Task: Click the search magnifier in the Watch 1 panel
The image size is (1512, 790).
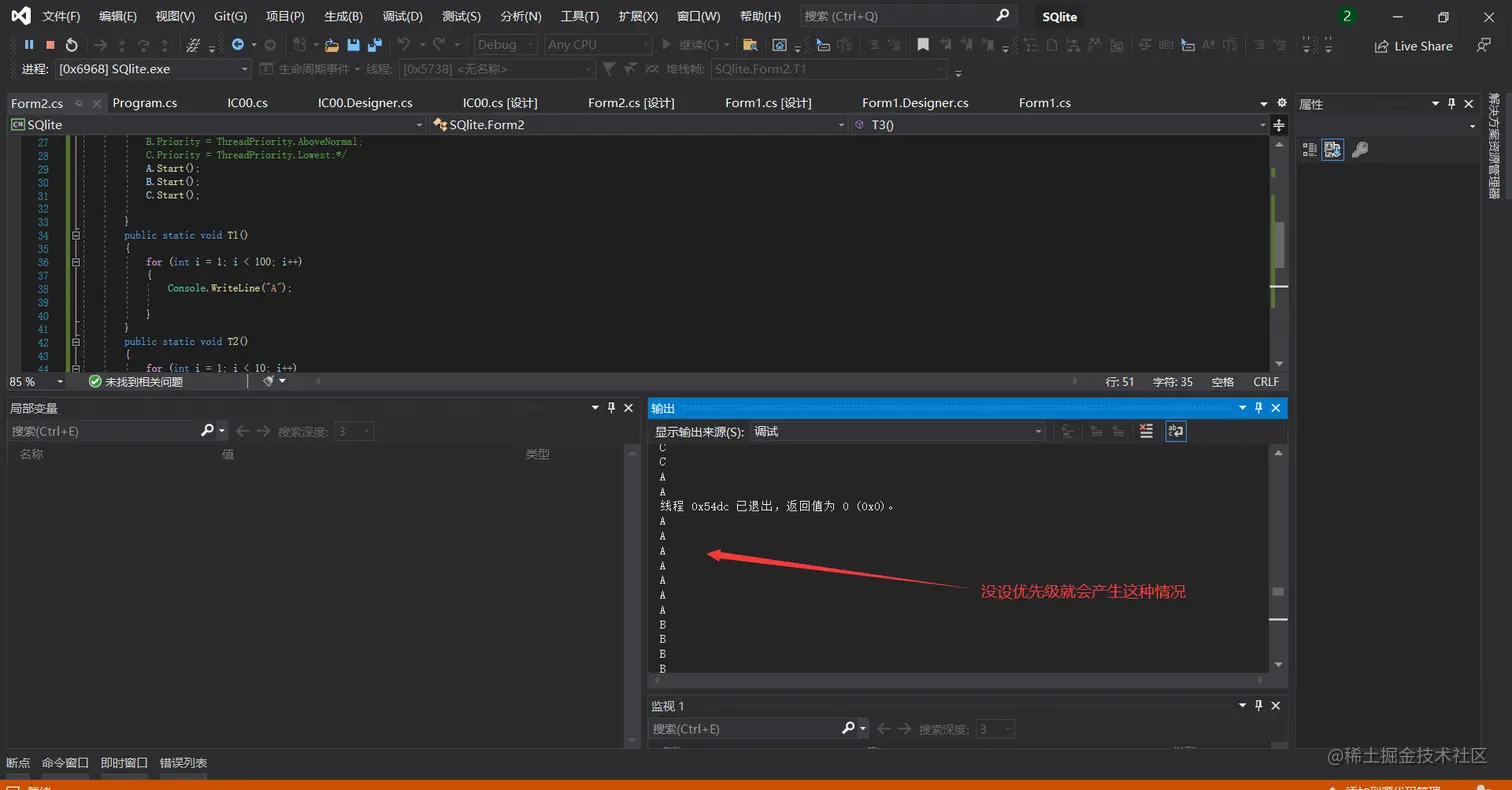Action: point(848,729)
